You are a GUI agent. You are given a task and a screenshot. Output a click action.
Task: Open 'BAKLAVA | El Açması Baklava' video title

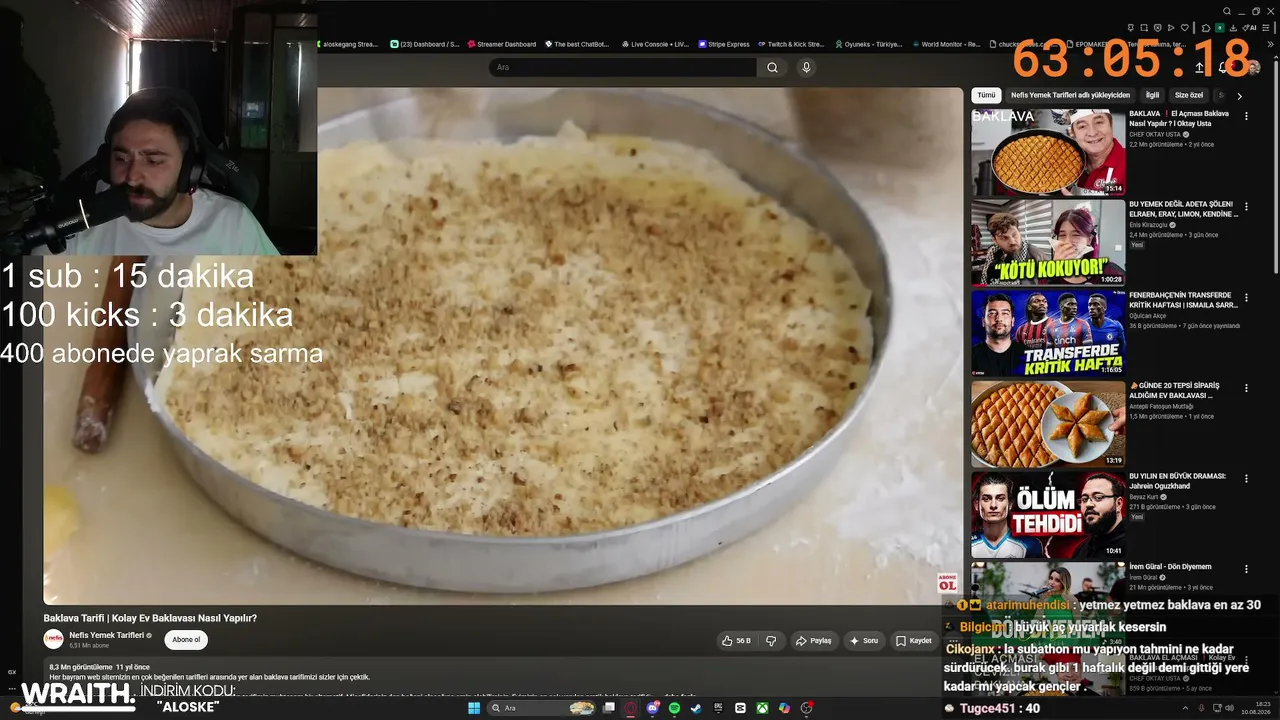click(x=1180, y=118)
